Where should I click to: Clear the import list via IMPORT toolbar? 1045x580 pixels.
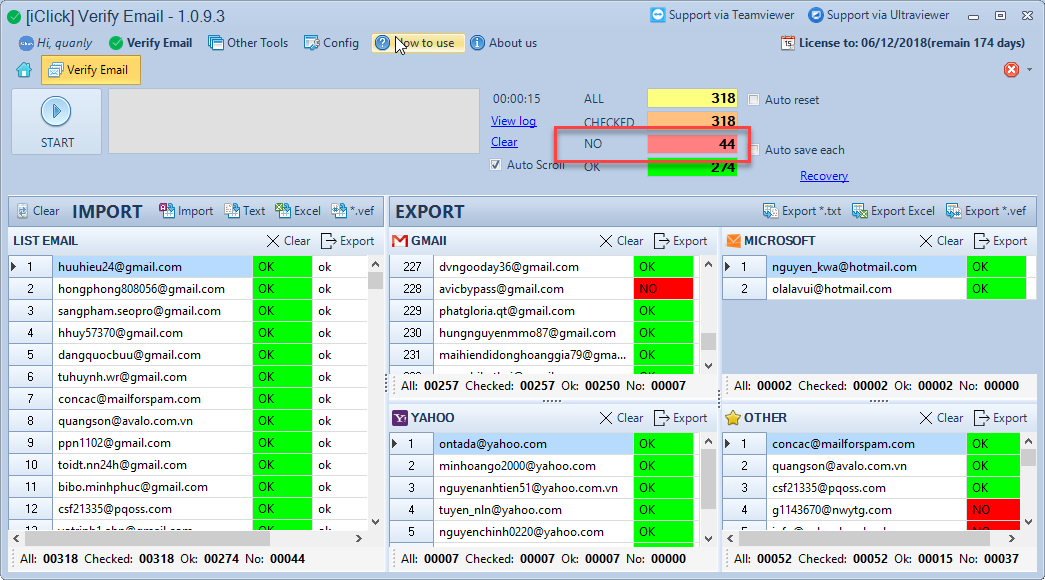38,211
